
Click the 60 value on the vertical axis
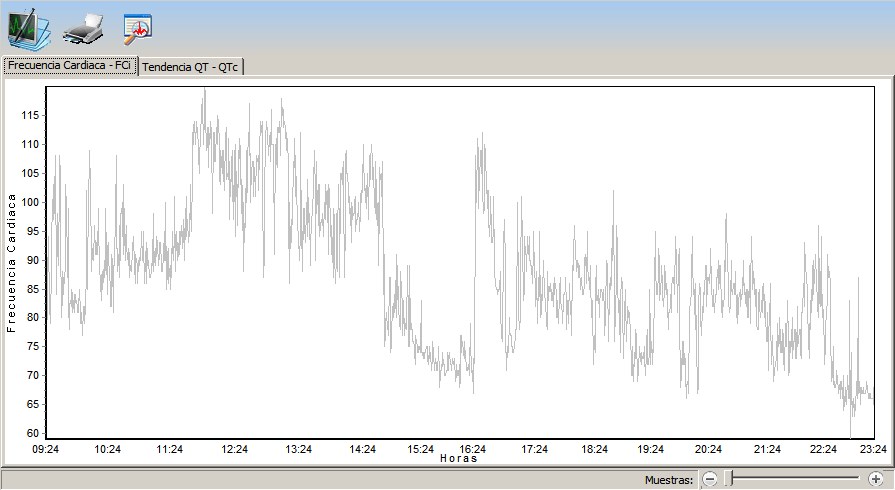(x=32, y=433)
